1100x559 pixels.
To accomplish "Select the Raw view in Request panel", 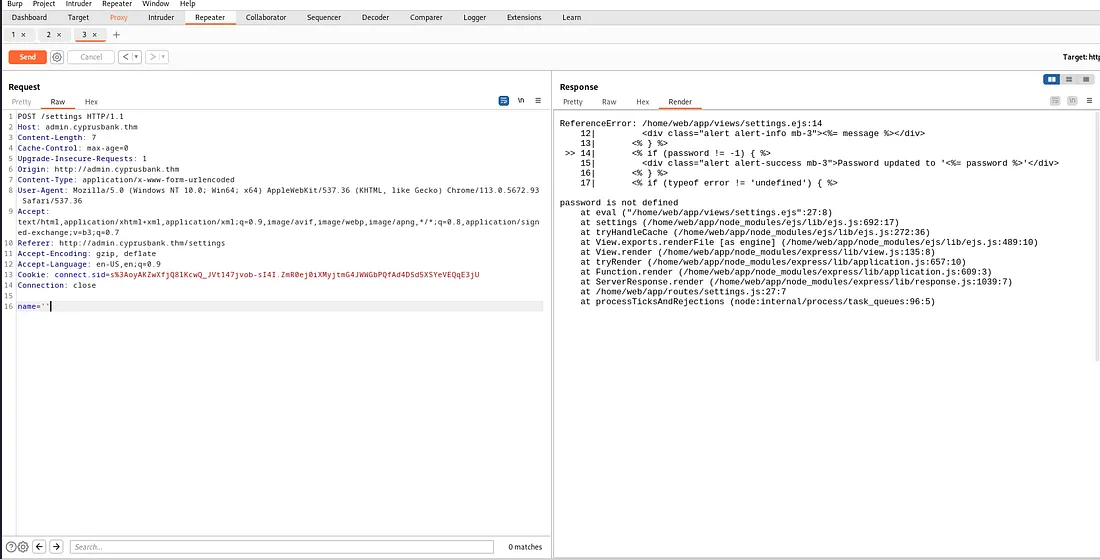I will [58, 102].
